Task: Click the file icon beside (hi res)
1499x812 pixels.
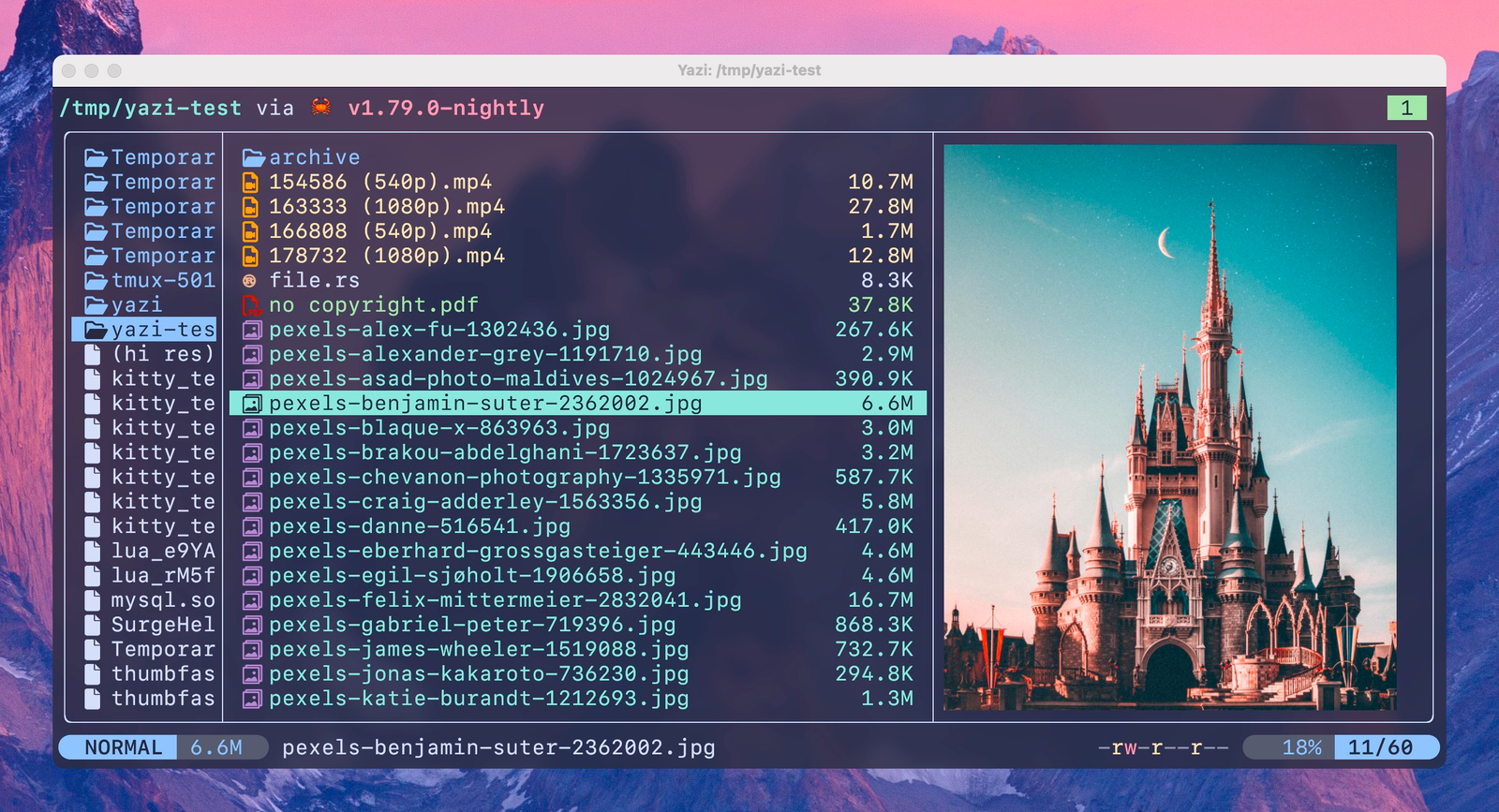Action: click(92, 354)
